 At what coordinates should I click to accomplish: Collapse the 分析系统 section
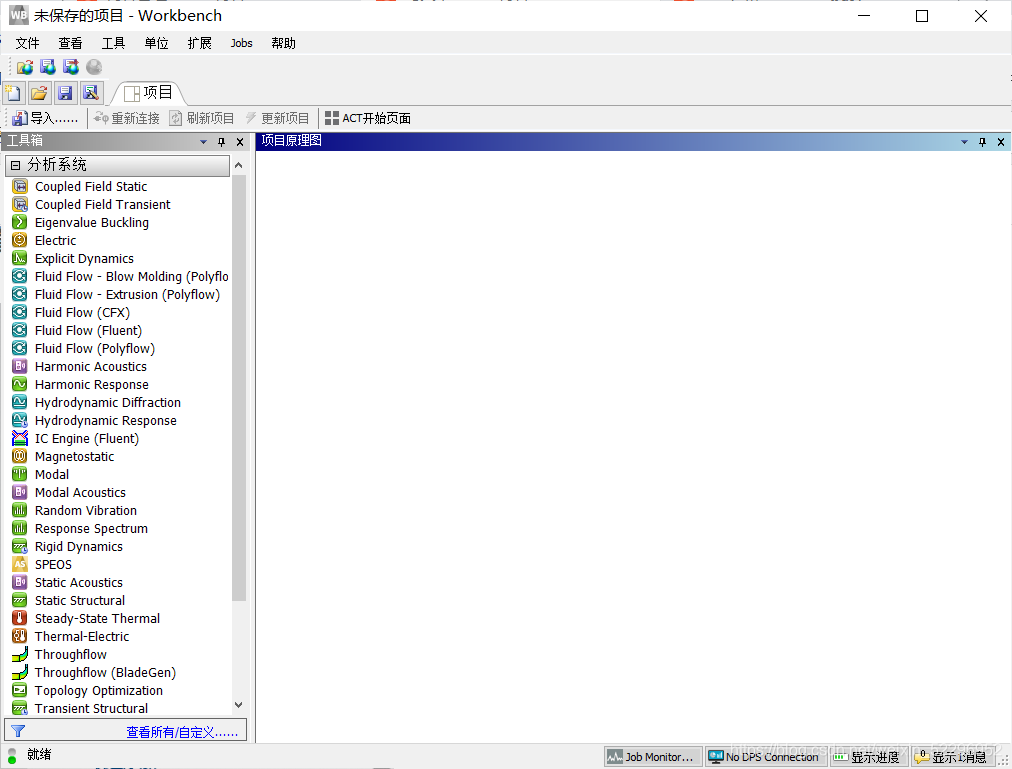click(x=15, y=165)
